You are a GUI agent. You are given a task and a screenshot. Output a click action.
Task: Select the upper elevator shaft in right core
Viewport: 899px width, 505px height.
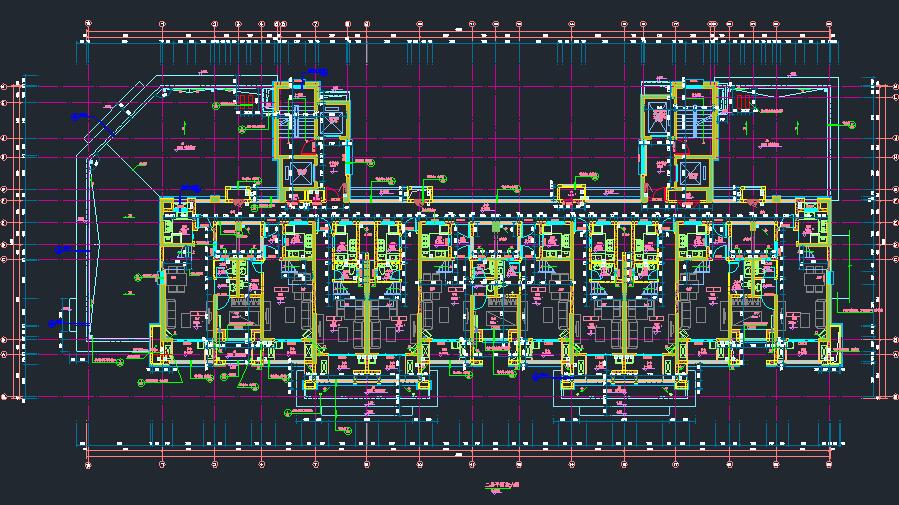pos(657,118)
